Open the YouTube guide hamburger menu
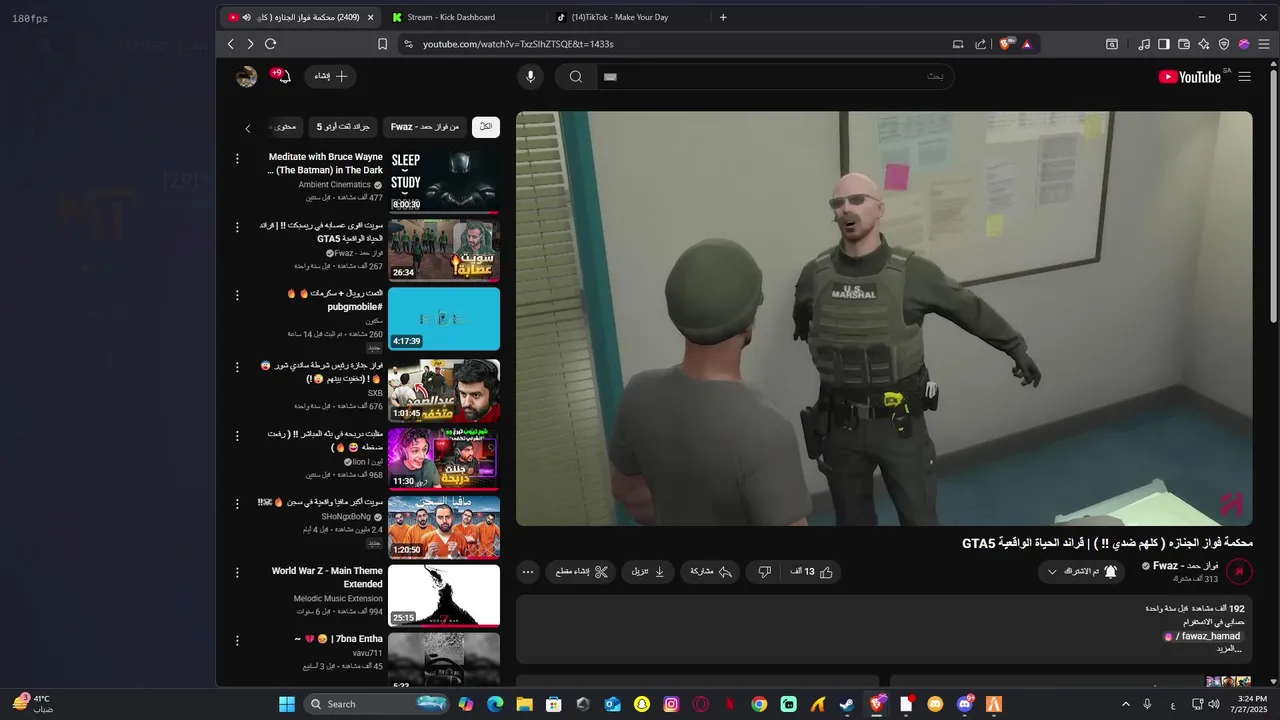This screenshot has height=720, width=1280. click(x=1244, y=77)
